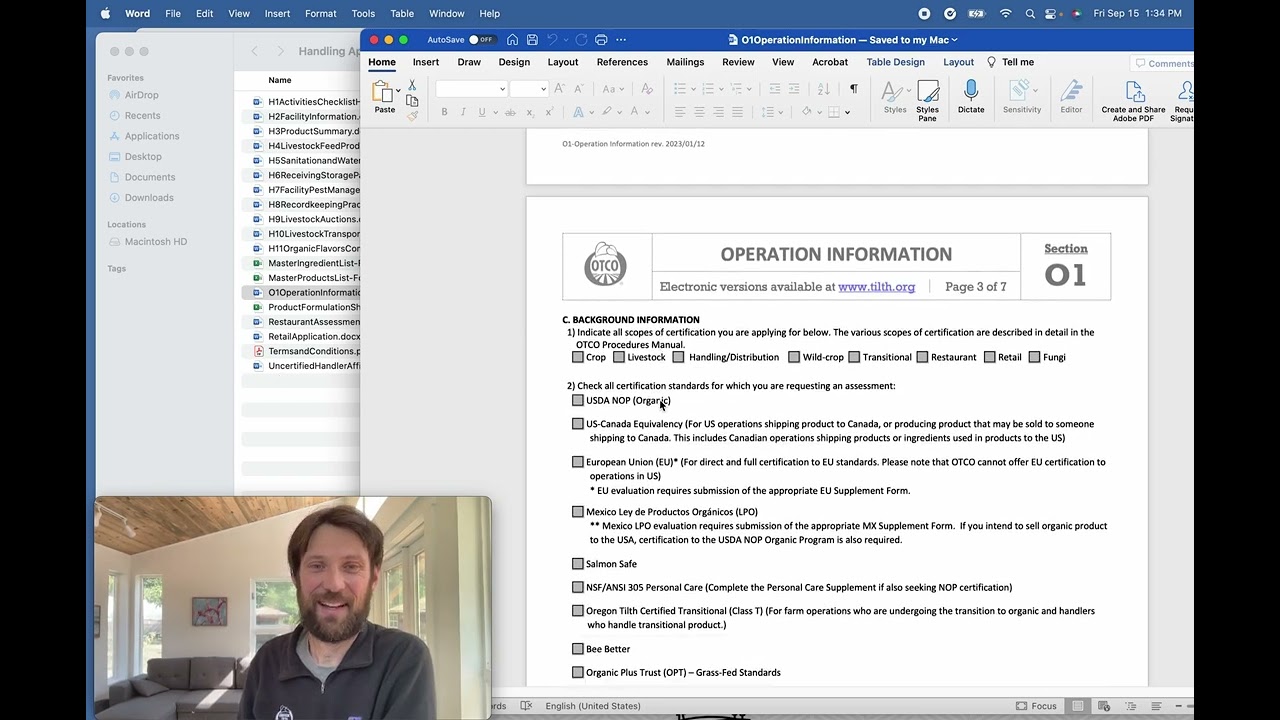1280x720 pixels.
Task: Open the highlight color dropdown arrow
Action: [x=620, y=112]
